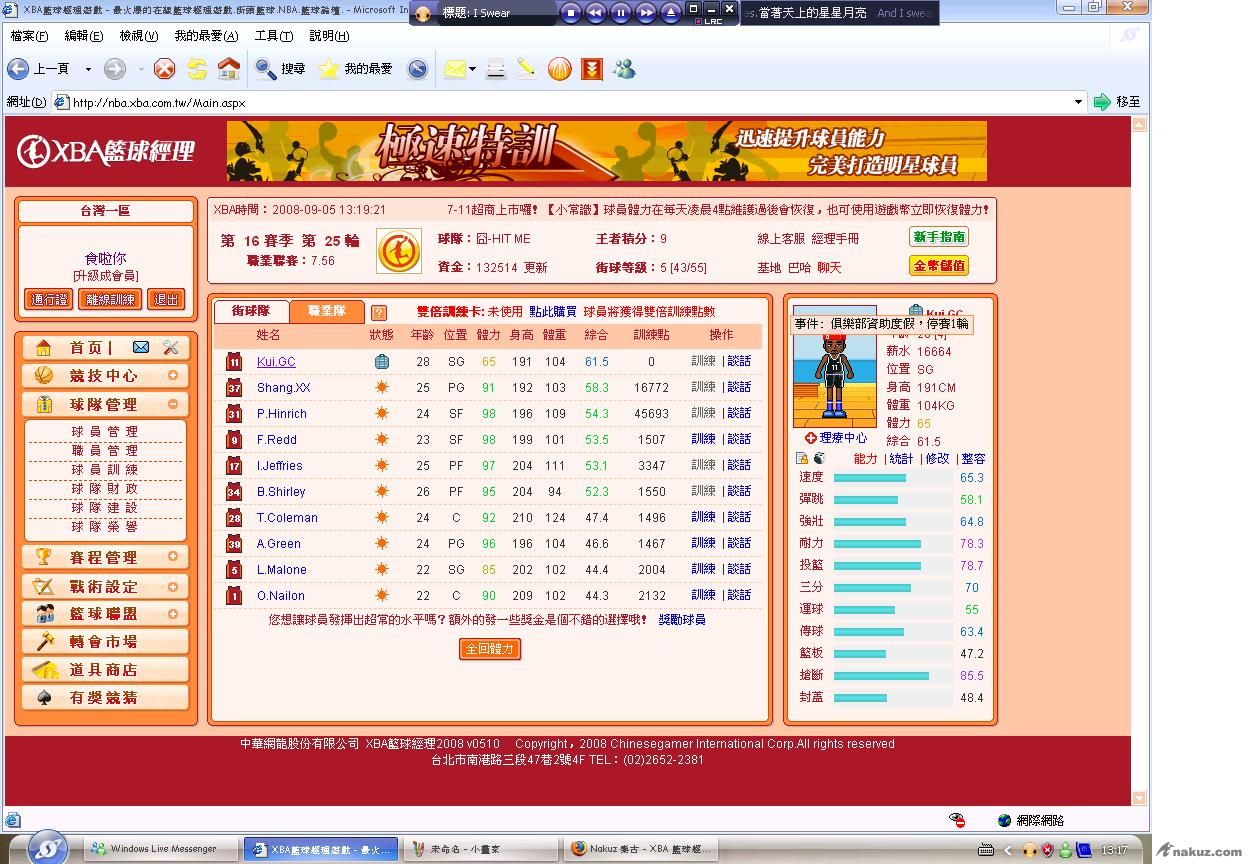Open the edit page pencil icon
Viewport: 1250px width, 864px height.
(526, 69)
